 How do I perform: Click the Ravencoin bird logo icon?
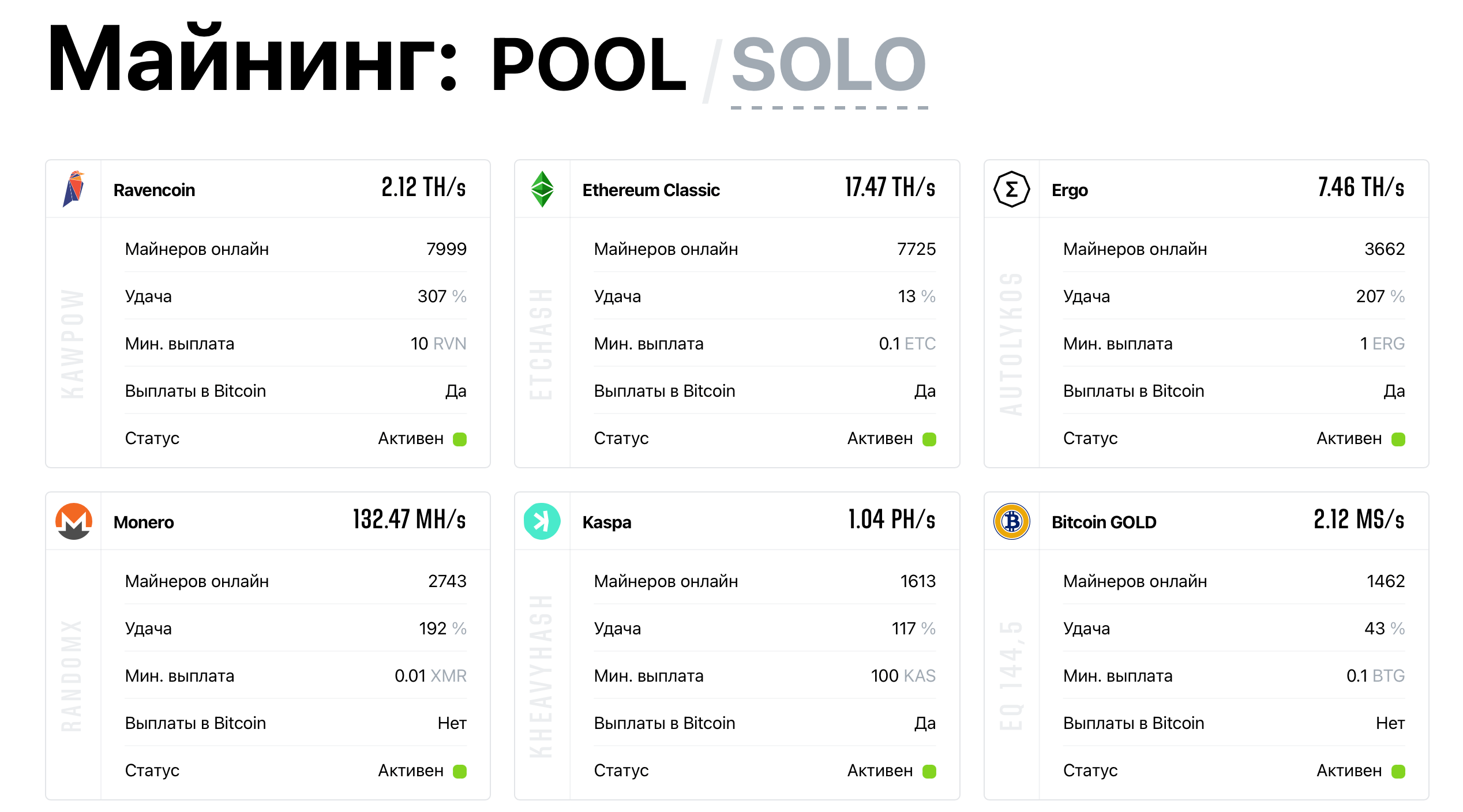(74, 189)
